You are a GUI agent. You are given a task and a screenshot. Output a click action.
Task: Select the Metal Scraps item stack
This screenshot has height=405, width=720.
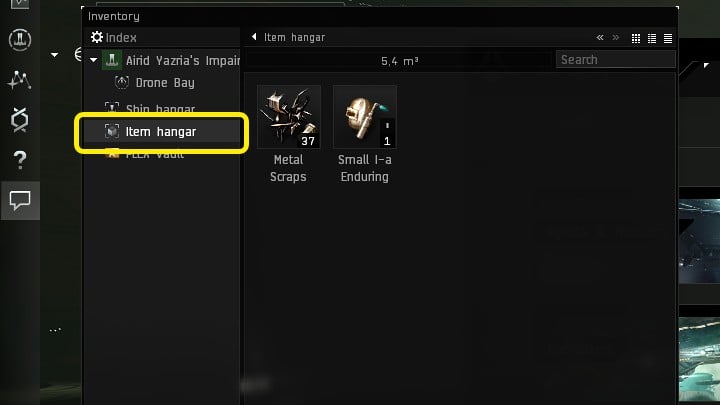(288, 134)
